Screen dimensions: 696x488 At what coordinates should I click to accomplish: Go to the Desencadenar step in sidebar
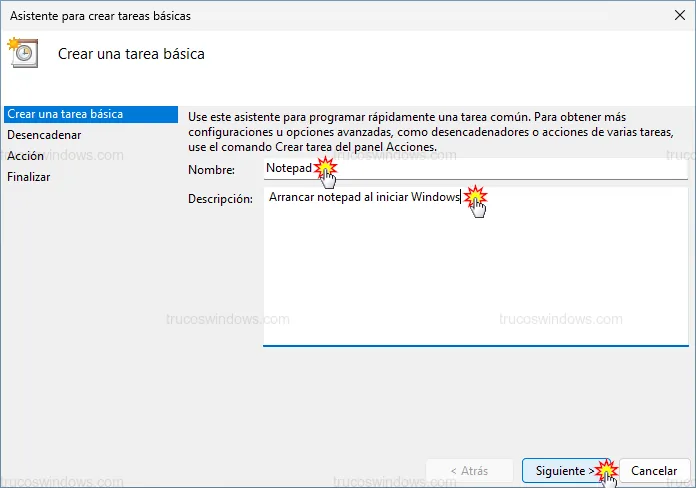[x=44, y=134]
